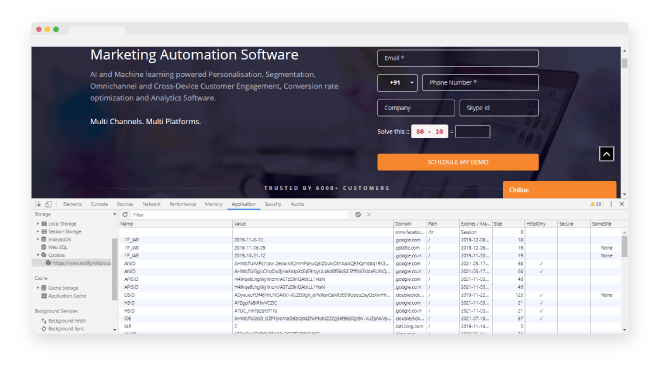Click the www.facebo... domain cell
660x370 pixels.
point(409,232)
